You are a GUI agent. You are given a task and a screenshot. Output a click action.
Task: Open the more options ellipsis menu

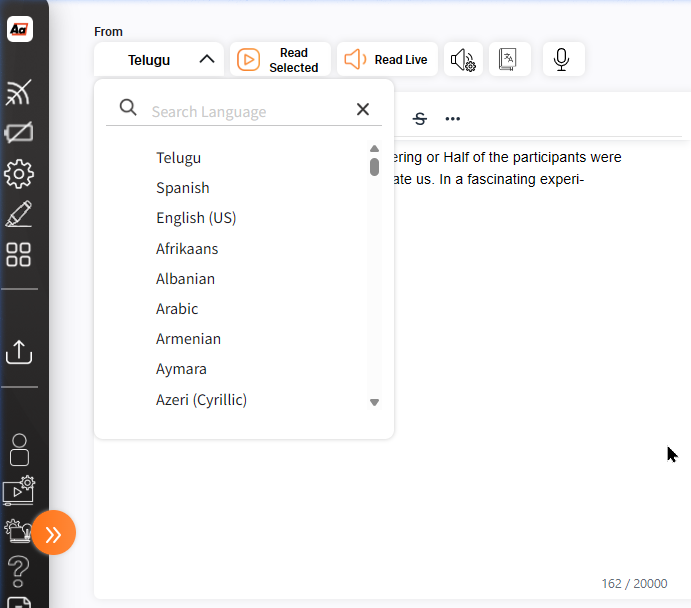[453, 119]
